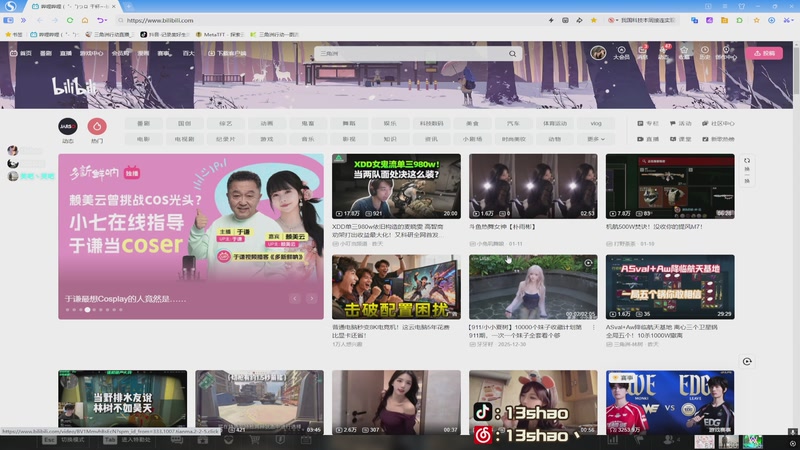Expand the scissors screenshot tool dropdown

792,20
